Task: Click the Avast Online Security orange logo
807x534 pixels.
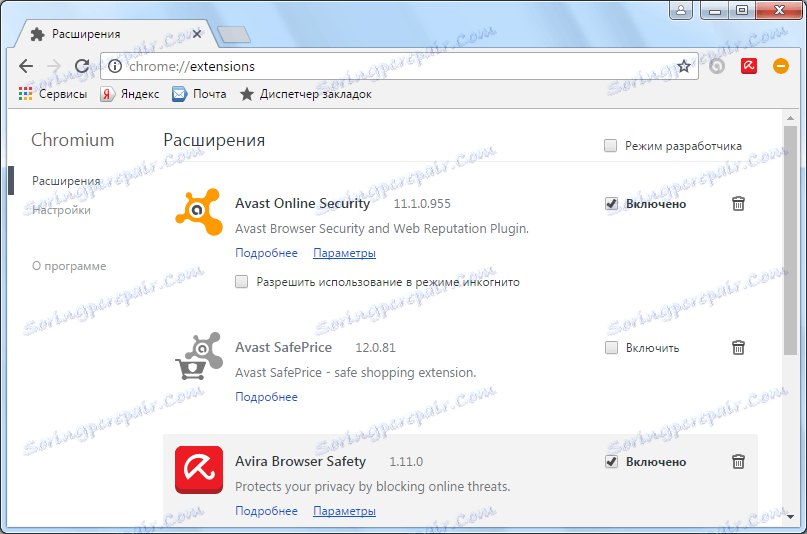Action: point(199,211)
